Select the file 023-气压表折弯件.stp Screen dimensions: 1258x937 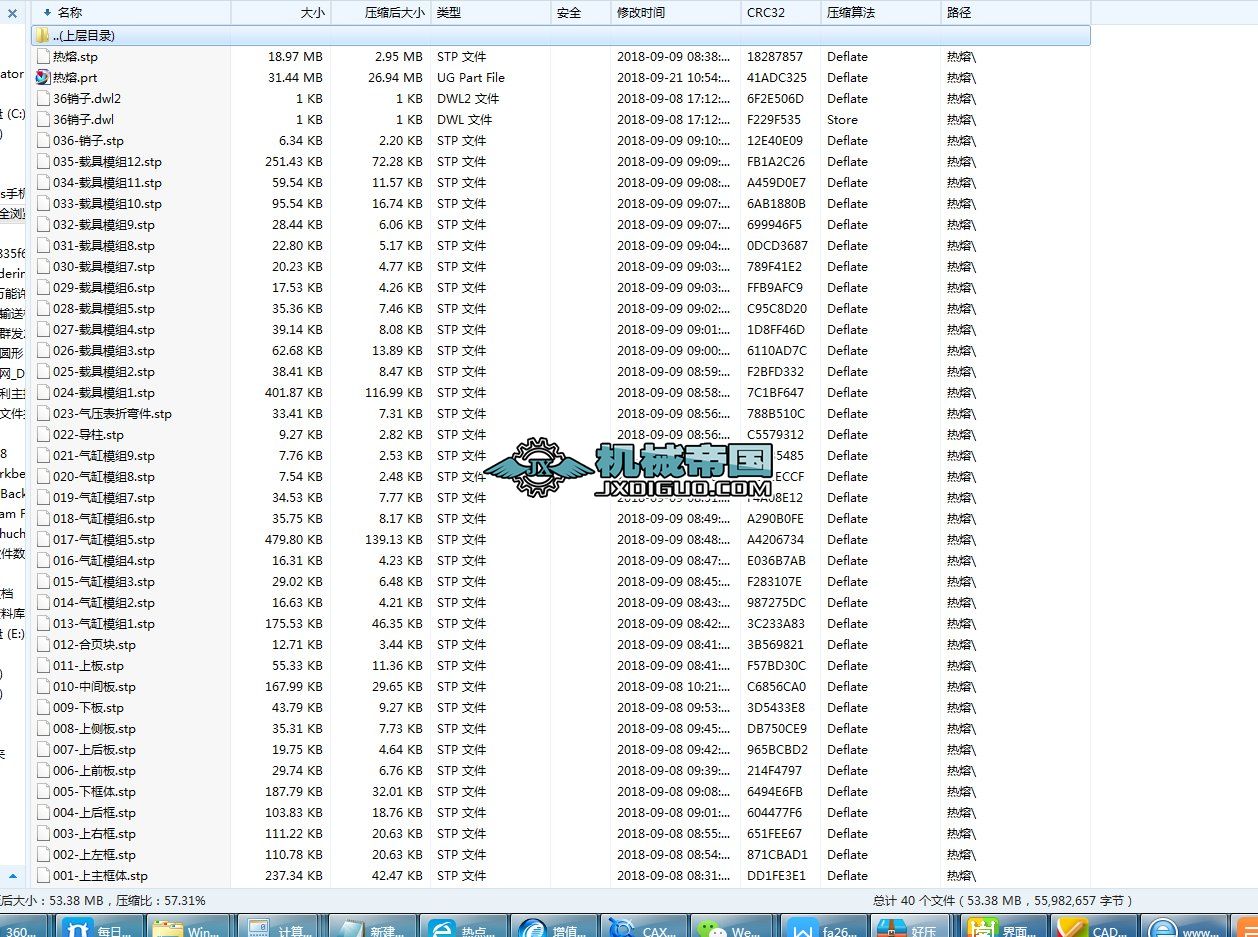(112, 413)
